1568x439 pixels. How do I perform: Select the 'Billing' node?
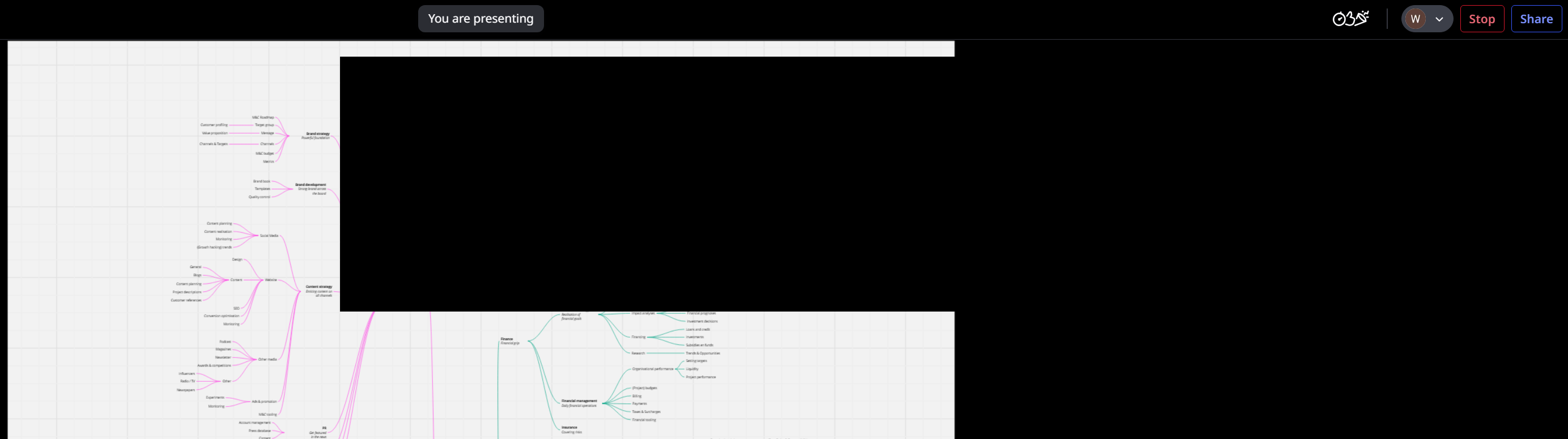coord(637,397)
